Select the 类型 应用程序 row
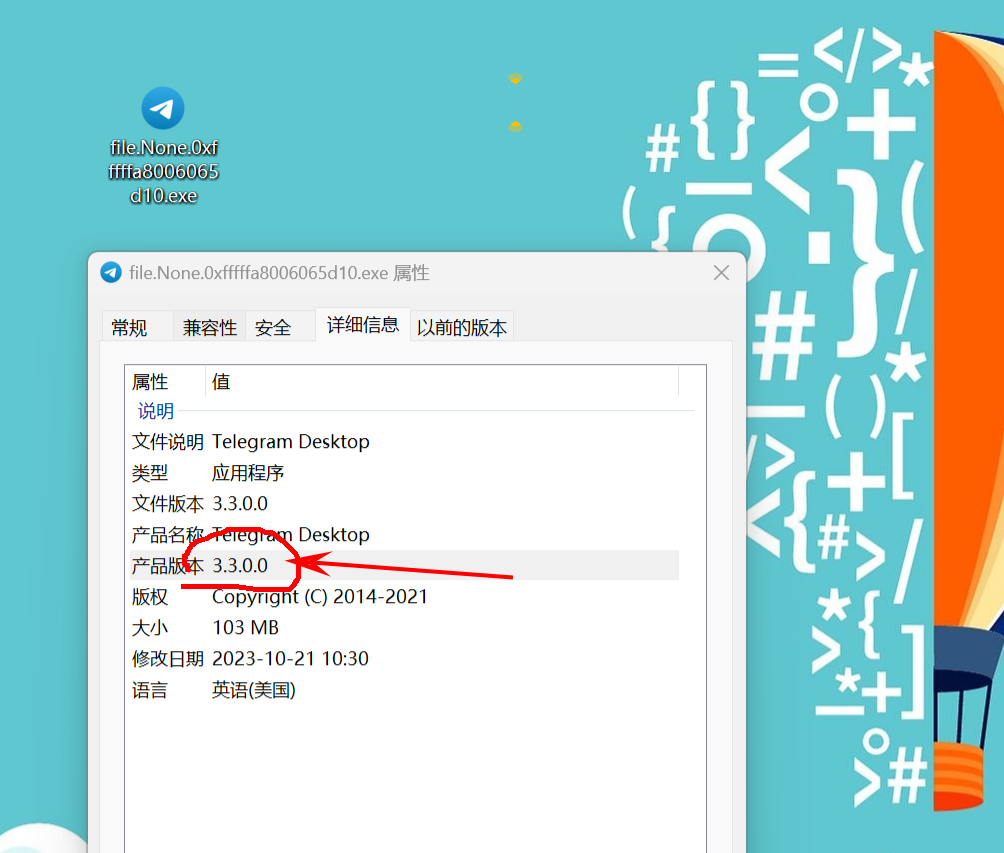The image size is (1004, 853). point(404,473)
